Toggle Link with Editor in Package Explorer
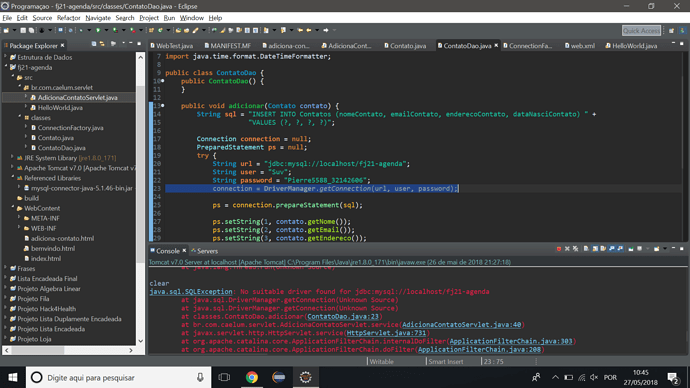Viewport: 690px width, 388px height. coord(102,44)
